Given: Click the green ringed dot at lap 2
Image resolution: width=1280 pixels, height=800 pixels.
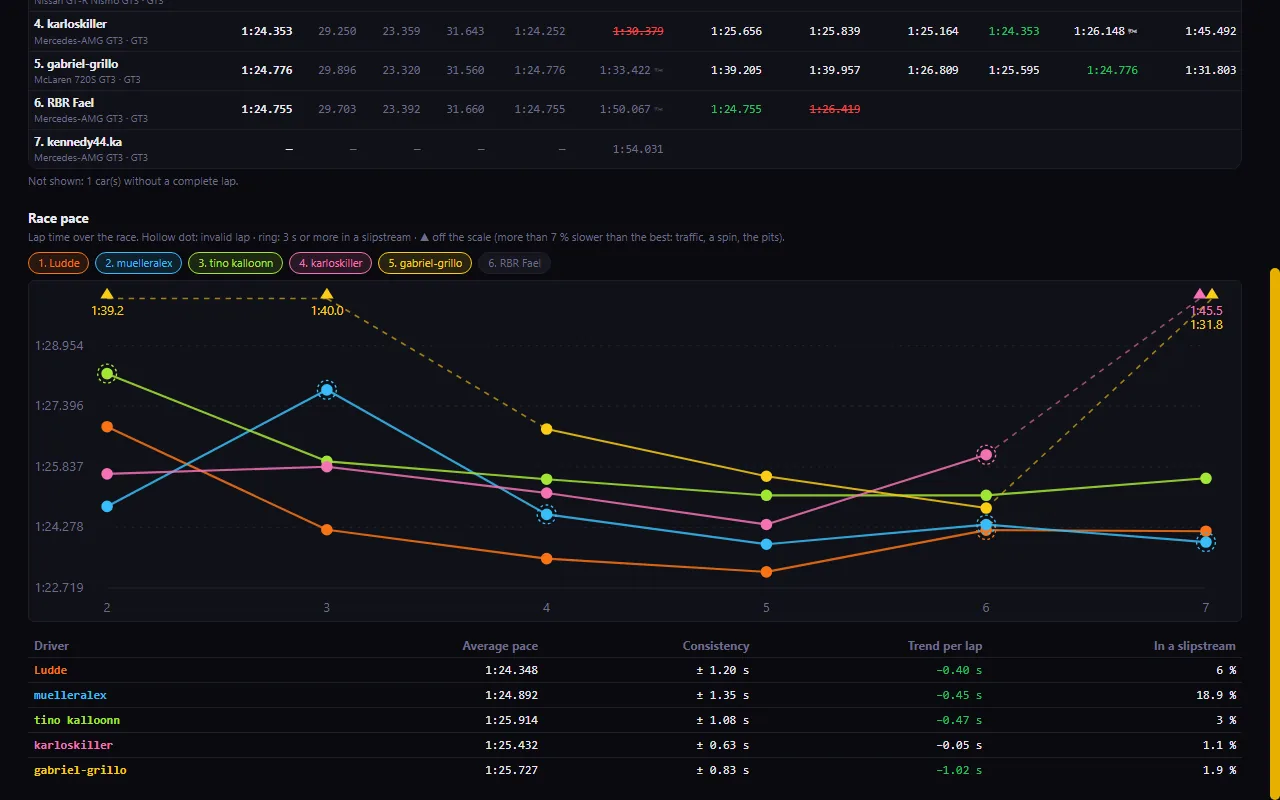Looking at the screenshot, I should click(x=107, y=374).
